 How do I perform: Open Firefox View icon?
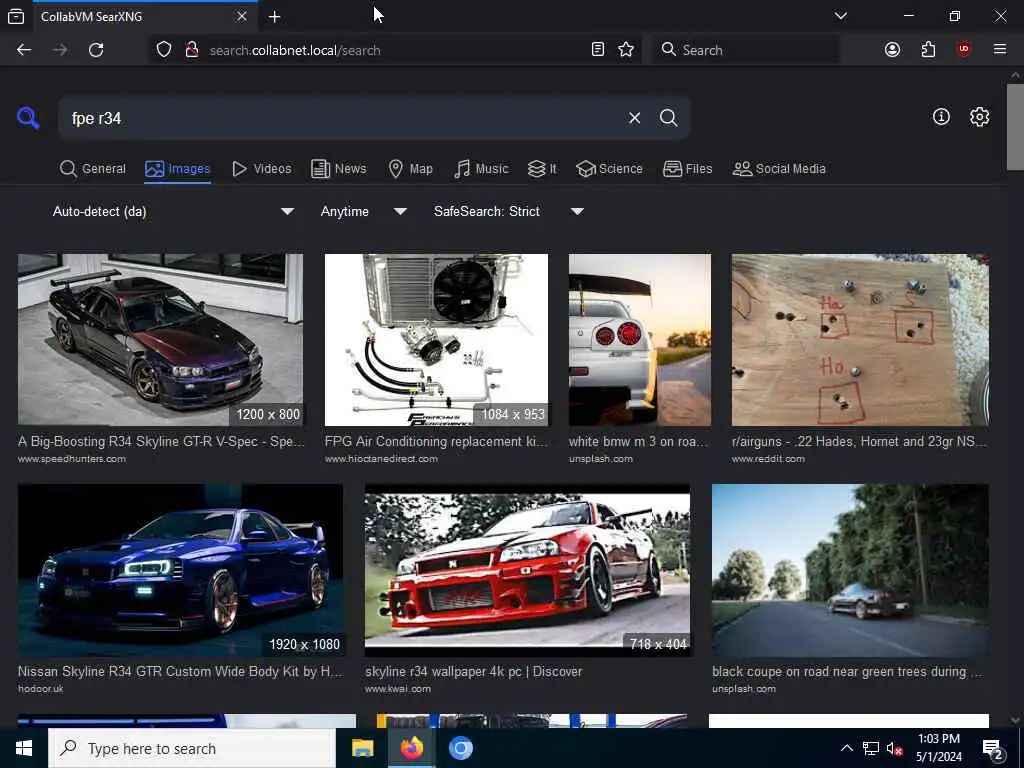point(16,17)
